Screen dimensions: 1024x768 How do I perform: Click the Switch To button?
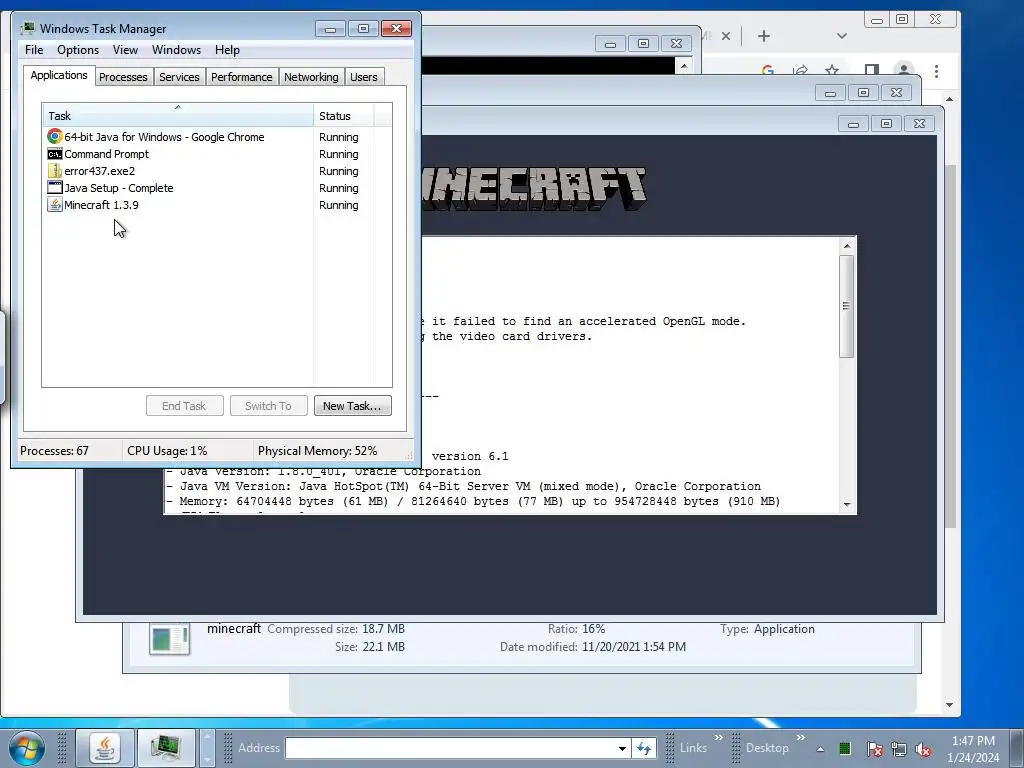point(268,406)
